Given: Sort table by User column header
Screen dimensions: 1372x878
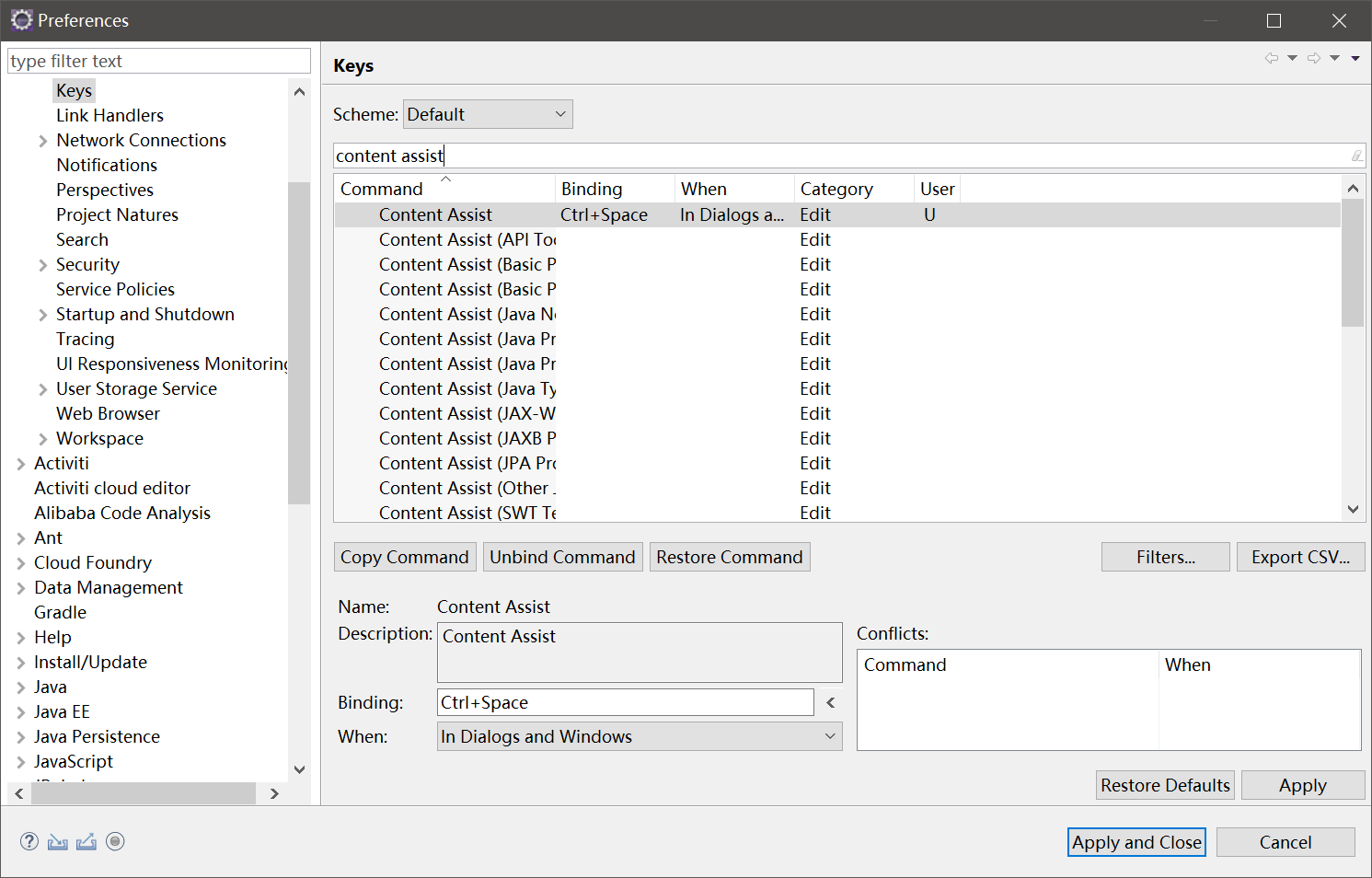Looking at the screenshot, I should pyautogui.click(x=938, y=189).
